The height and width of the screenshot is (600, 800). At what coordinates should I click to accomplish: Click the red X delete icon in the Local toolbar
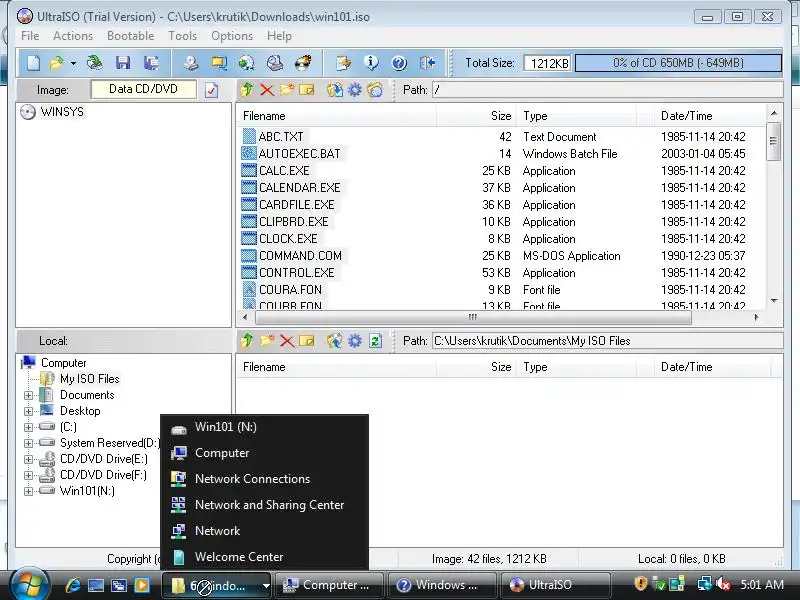click(x=287, y=341)
